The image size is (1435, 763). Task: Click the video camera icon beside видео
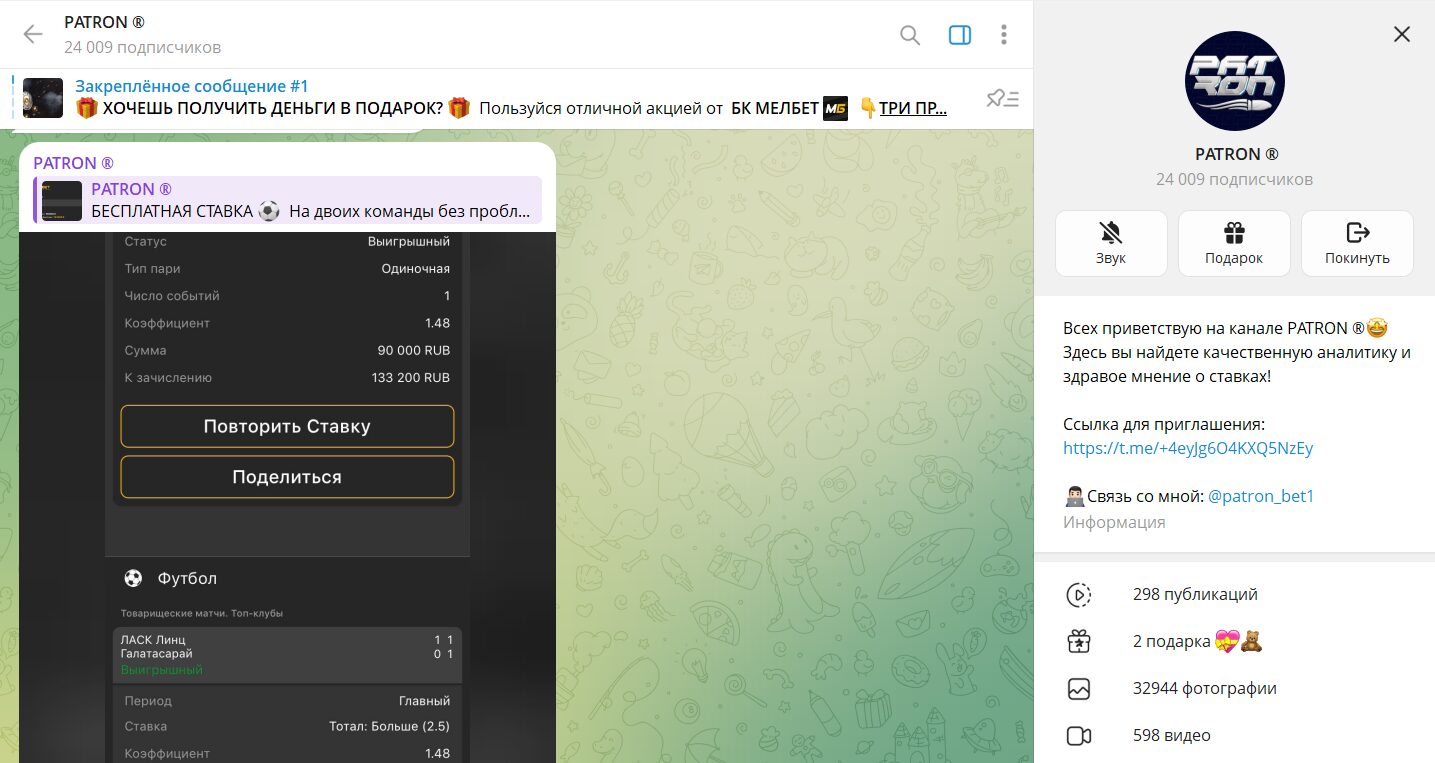click(1078, 736)
